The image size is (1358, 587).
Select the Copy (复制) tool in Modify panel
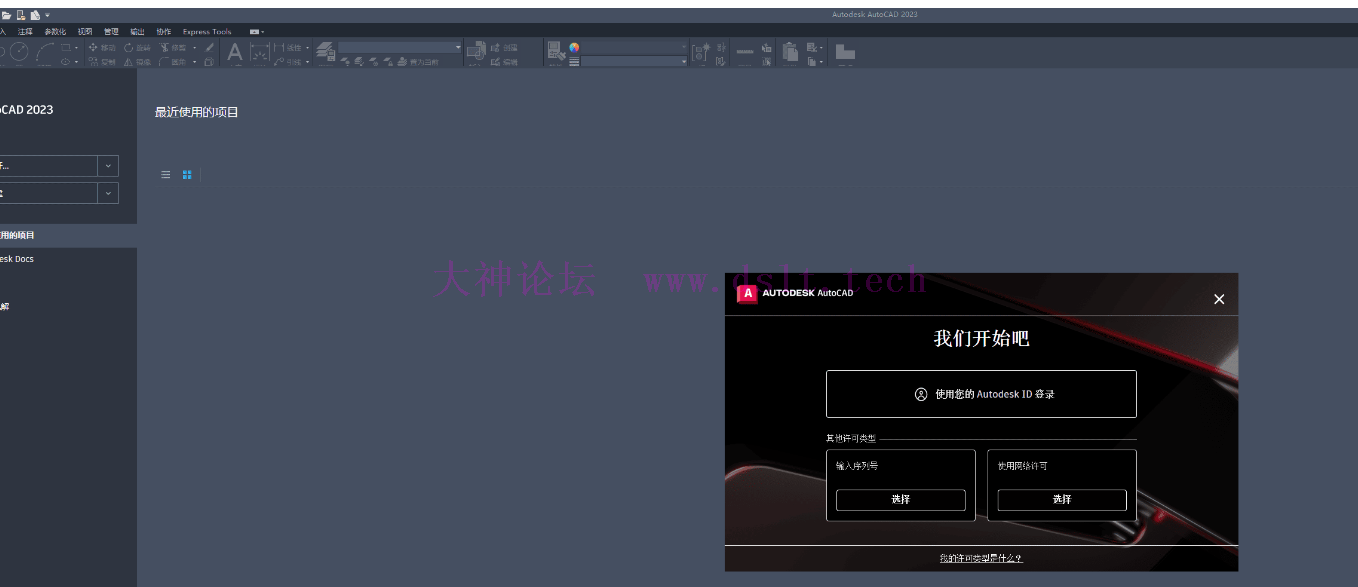tap(102, 62)
